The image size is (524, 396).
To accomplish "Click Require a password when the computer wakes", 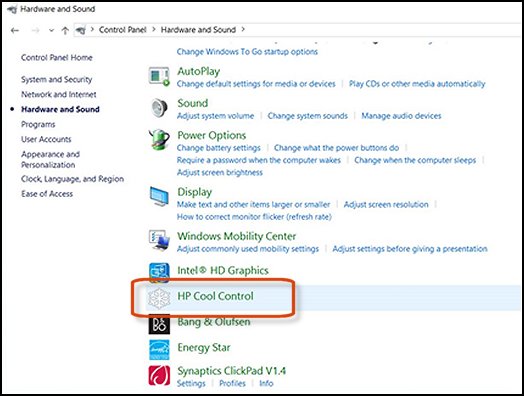I will (x=259, y=160).
